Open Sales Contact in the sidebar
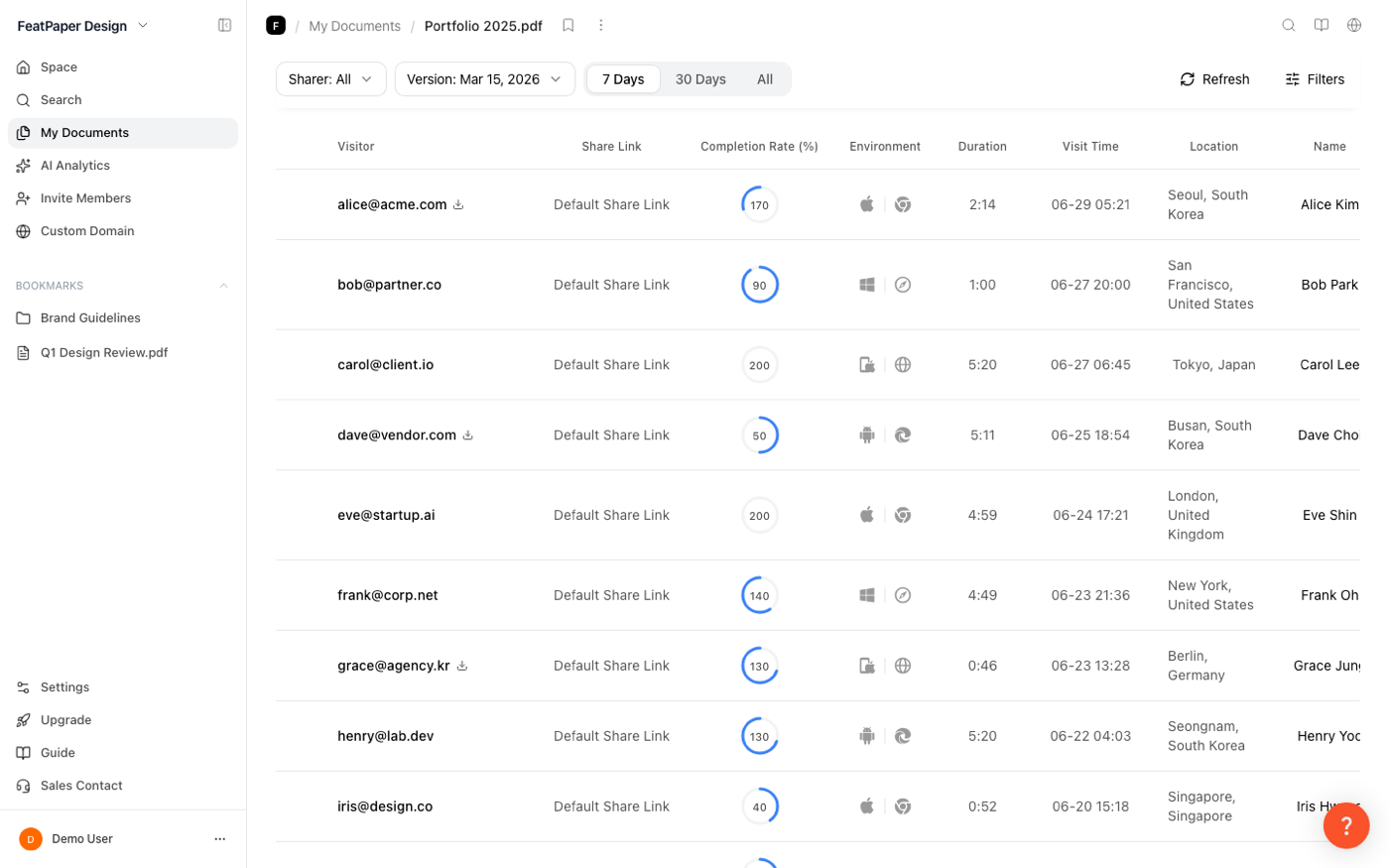1389x868 pixels. coord(123,786)
